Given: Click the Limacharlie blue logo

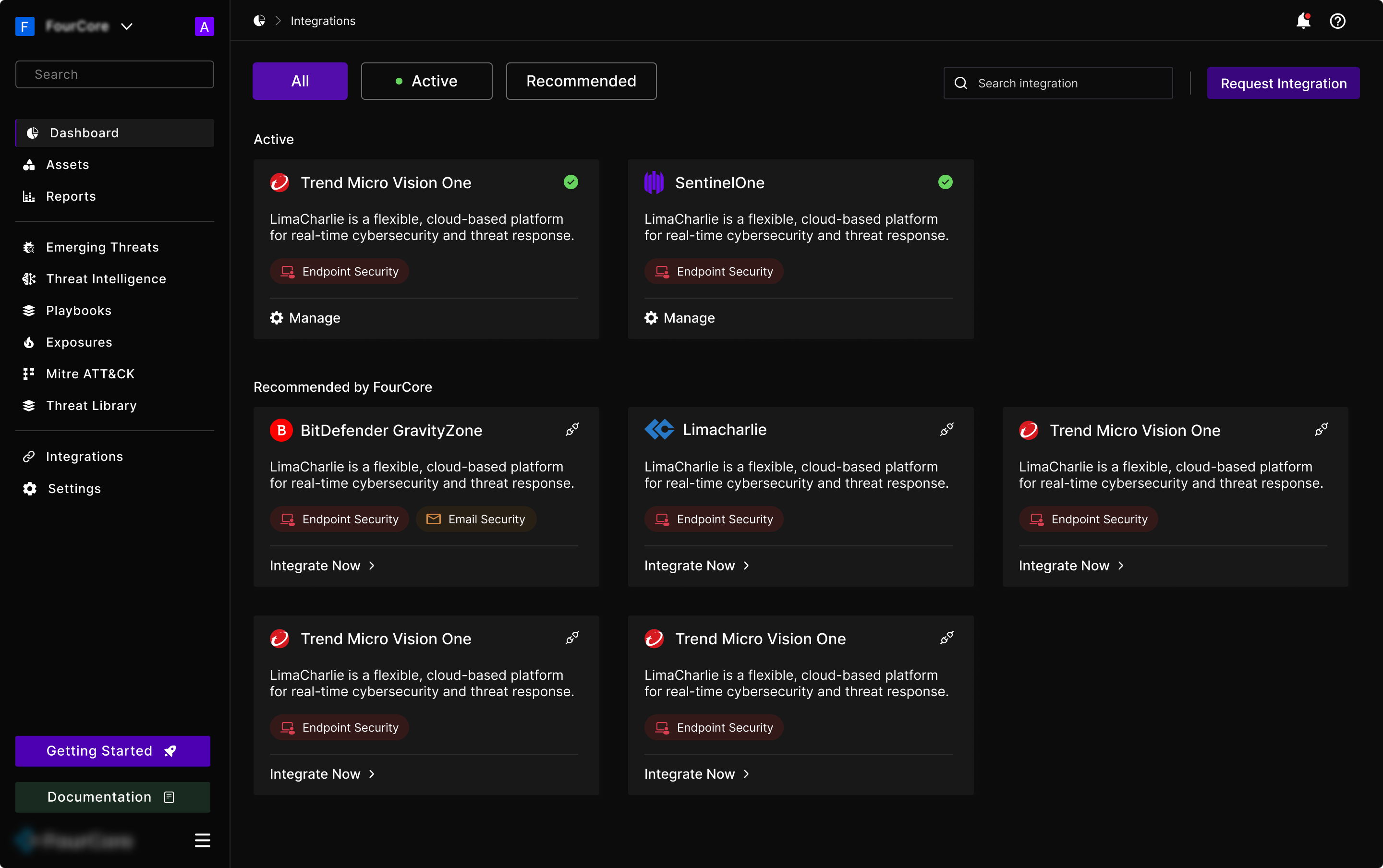Looking at the screenshot, I should (660, 429).
